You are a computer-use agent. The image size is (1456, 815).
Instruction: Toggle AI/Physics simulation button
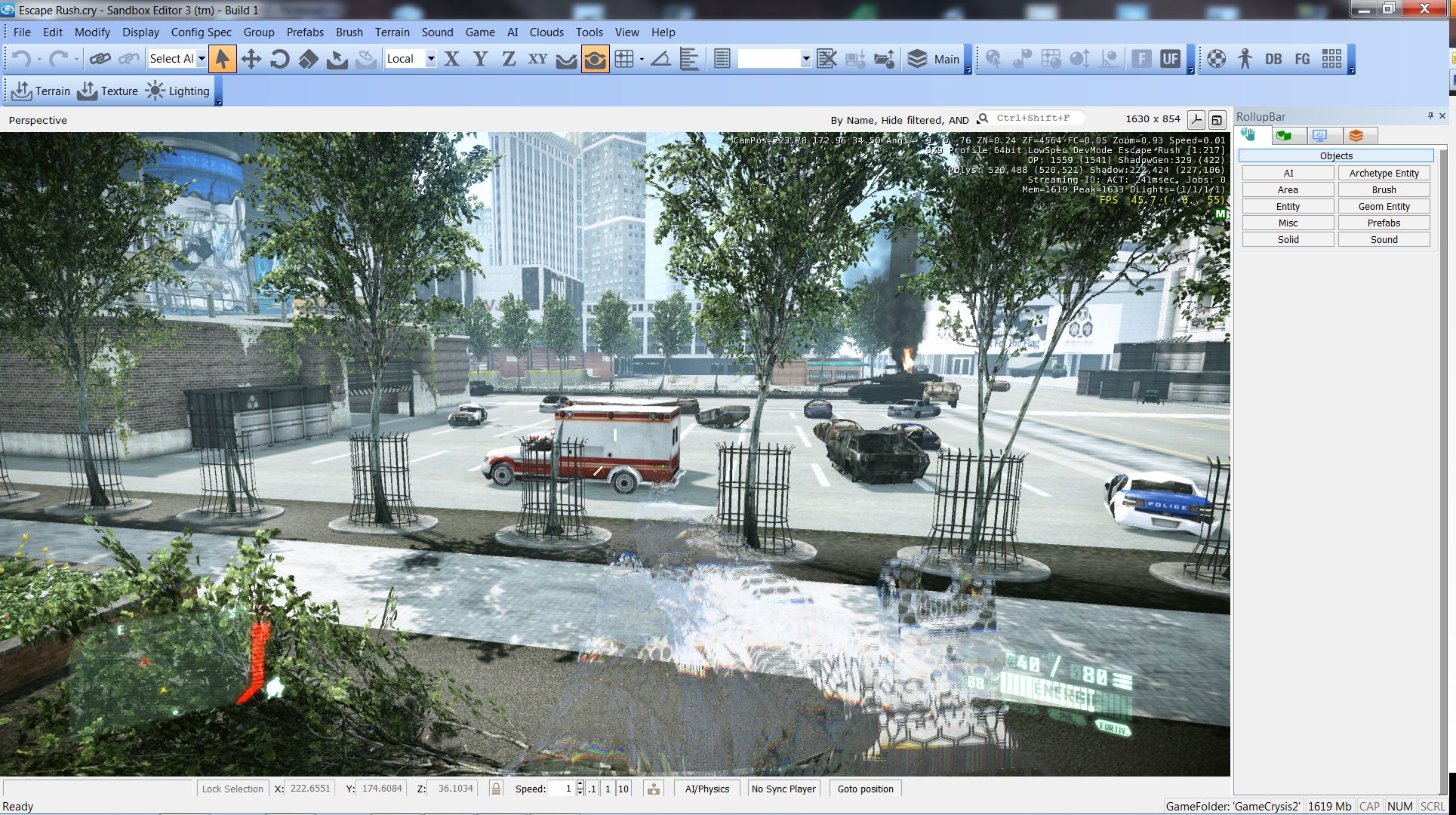(707, 789)
